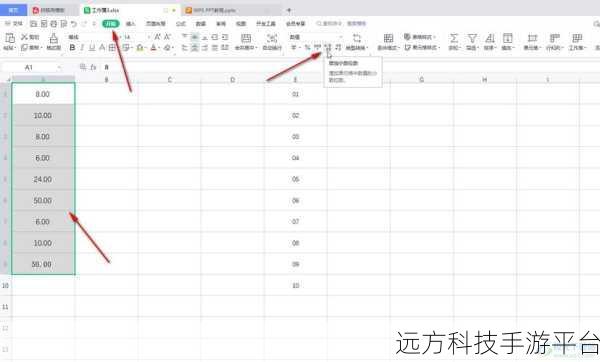Expand the fill color dropdown arrow
Viewport: 600px width, 362px height.
pyautogui.click(x=146, y=48)
